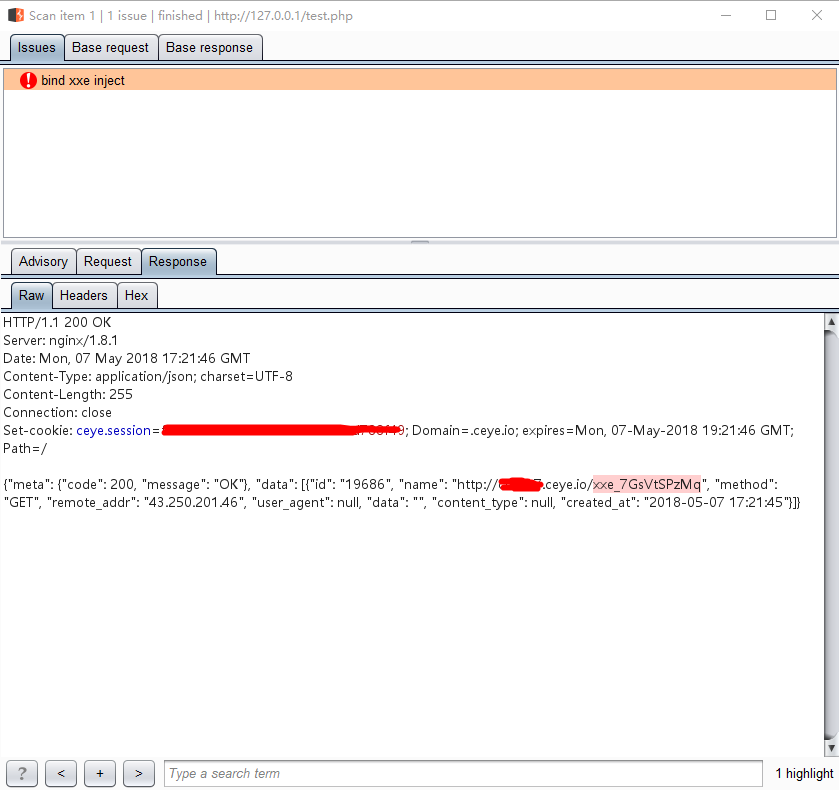Click the response pane vertical scrollbar
Screen dimensions: 839x790
point(831,535)
